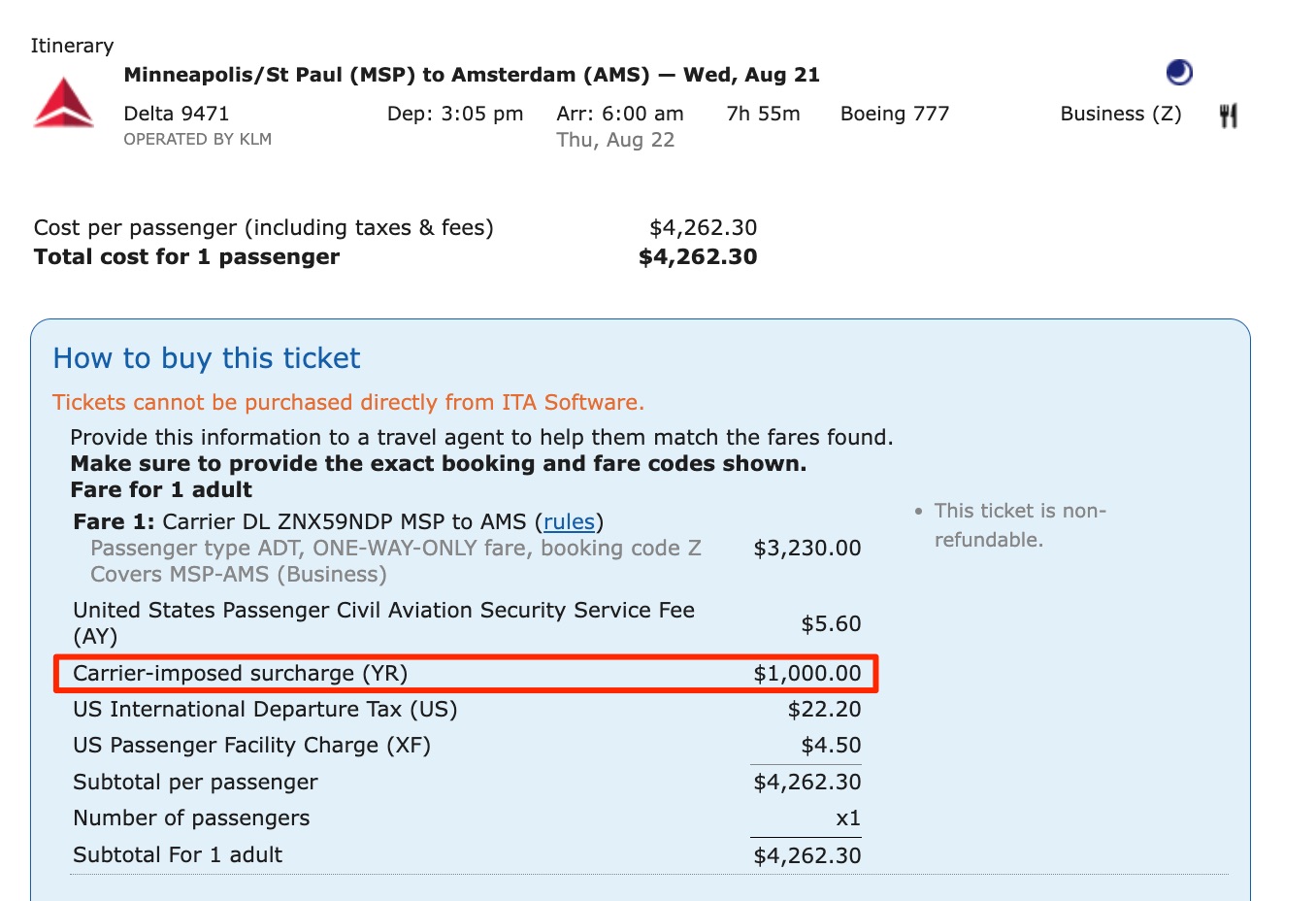Open the fare rules link
The height and width of the screenshot is (901, 1316).
570,521
